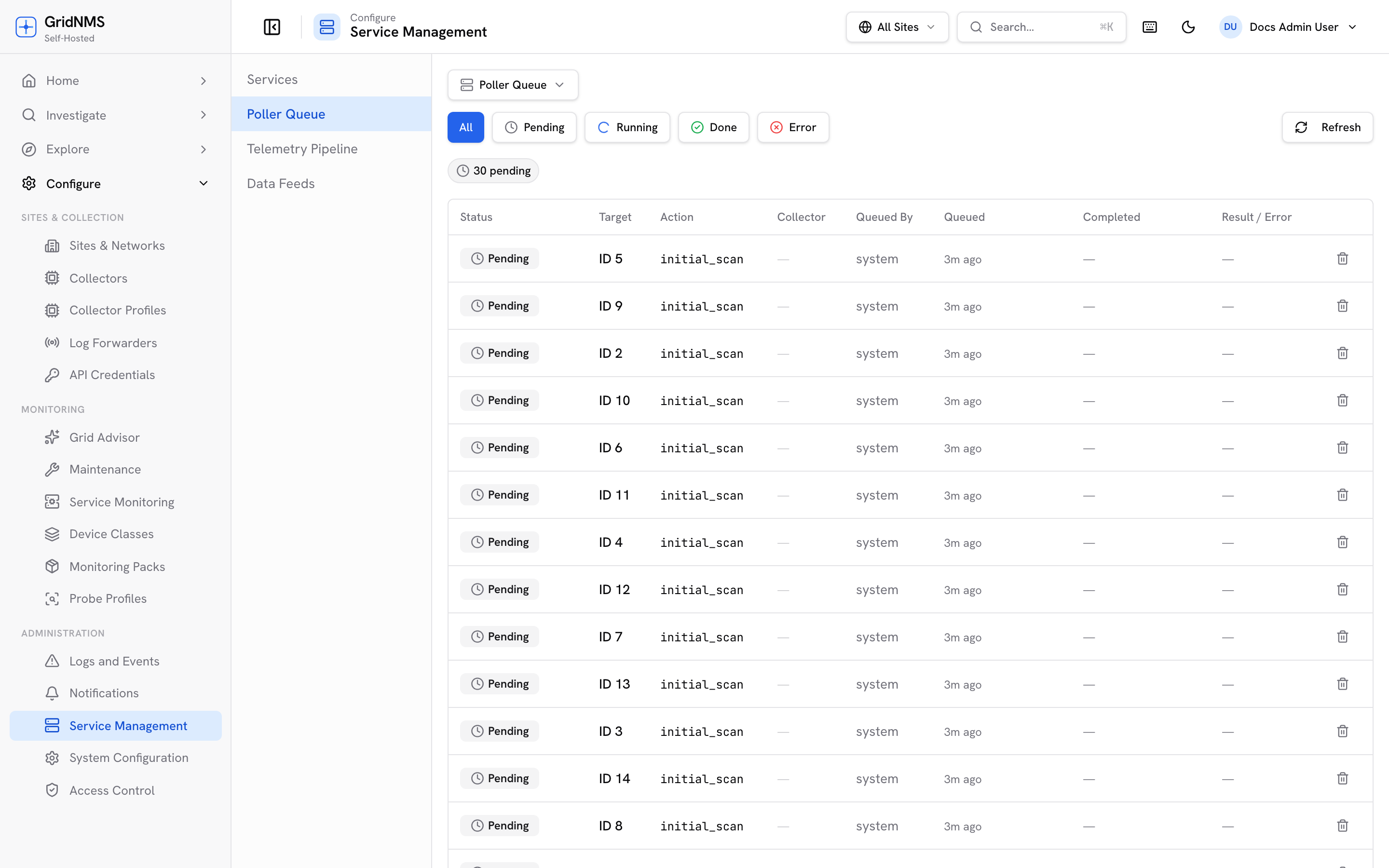Refresh the poller queue list

pyautogui.click(x=1327, y=127)
